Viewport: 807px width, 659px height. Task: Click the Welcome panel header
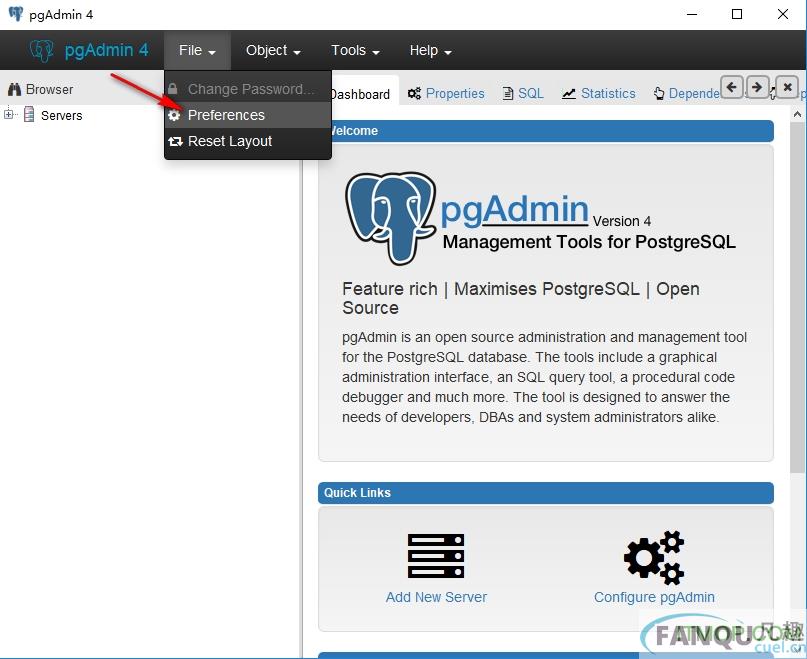tap(546, 131)
